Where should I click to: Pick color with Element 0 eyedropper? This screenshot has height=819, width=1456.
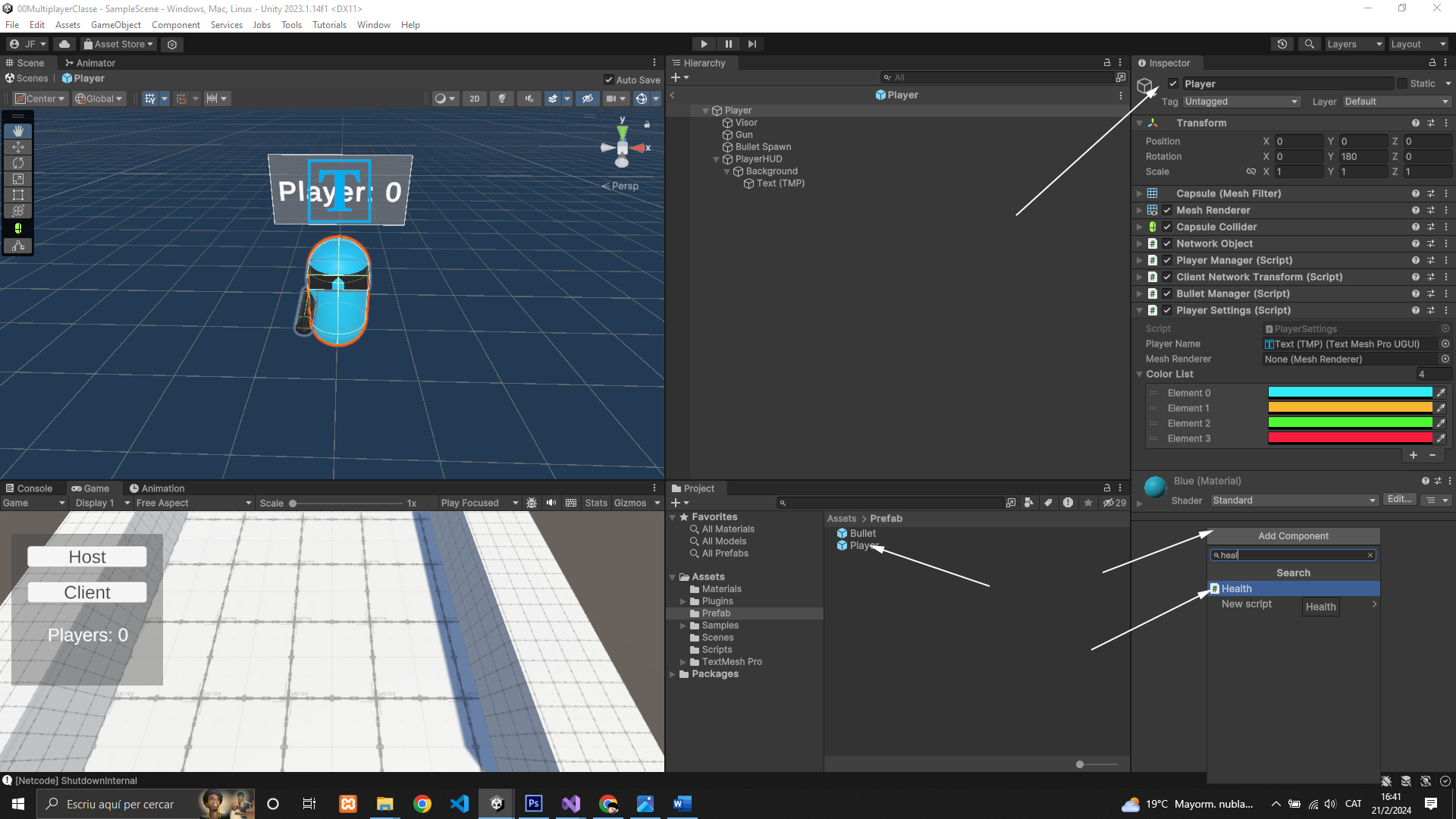tap(1441, 393)
